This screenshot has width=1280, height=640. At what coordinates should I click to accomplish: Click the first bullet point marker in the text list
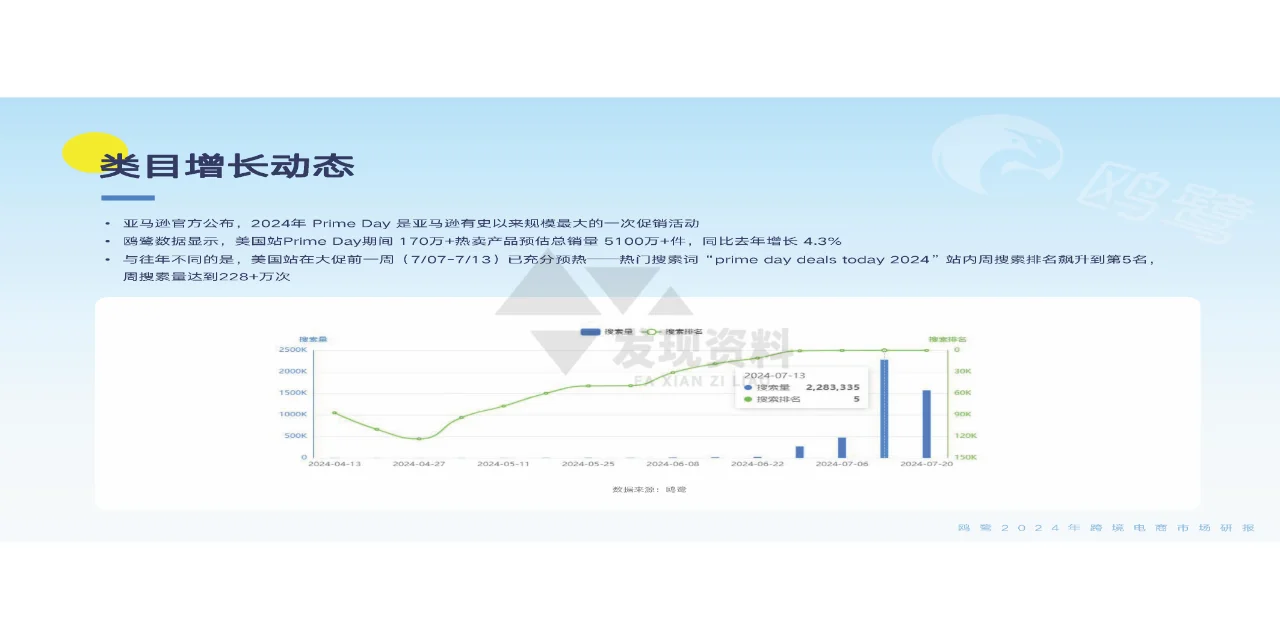(107, 222)
